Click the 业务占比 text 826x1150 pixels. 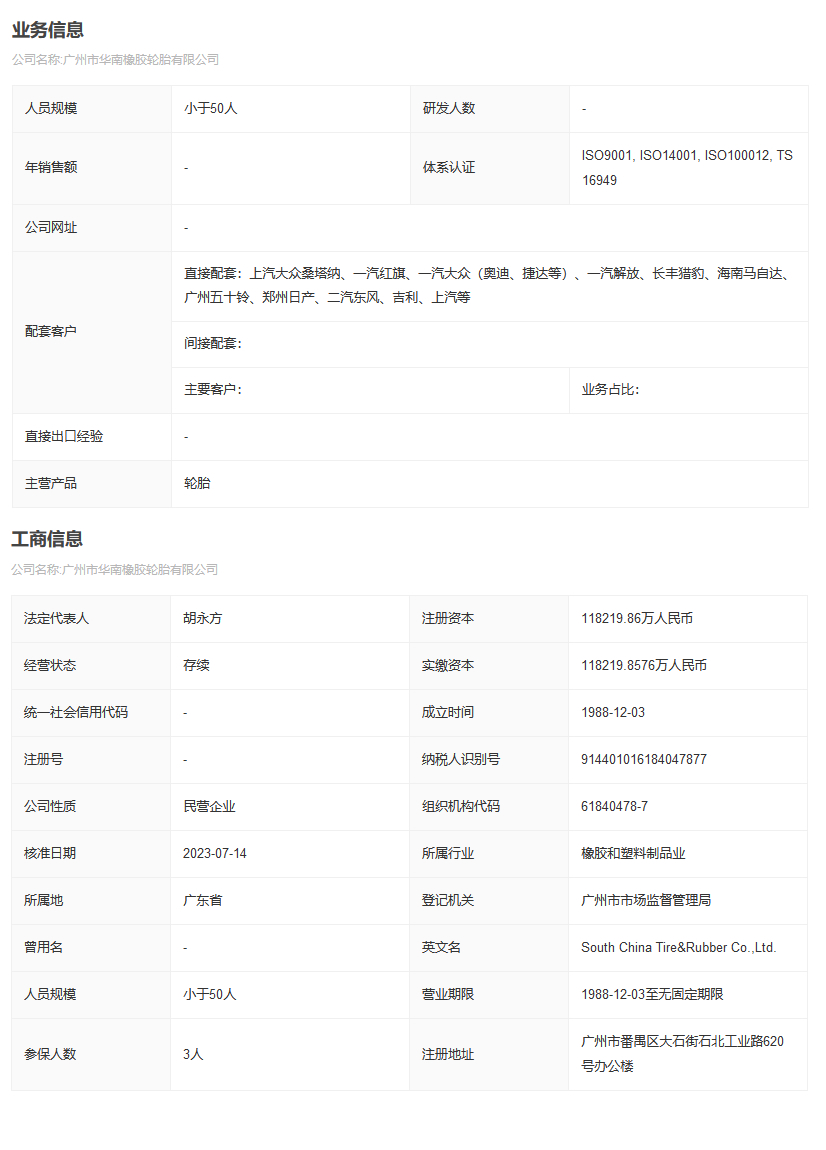point(610,389)
